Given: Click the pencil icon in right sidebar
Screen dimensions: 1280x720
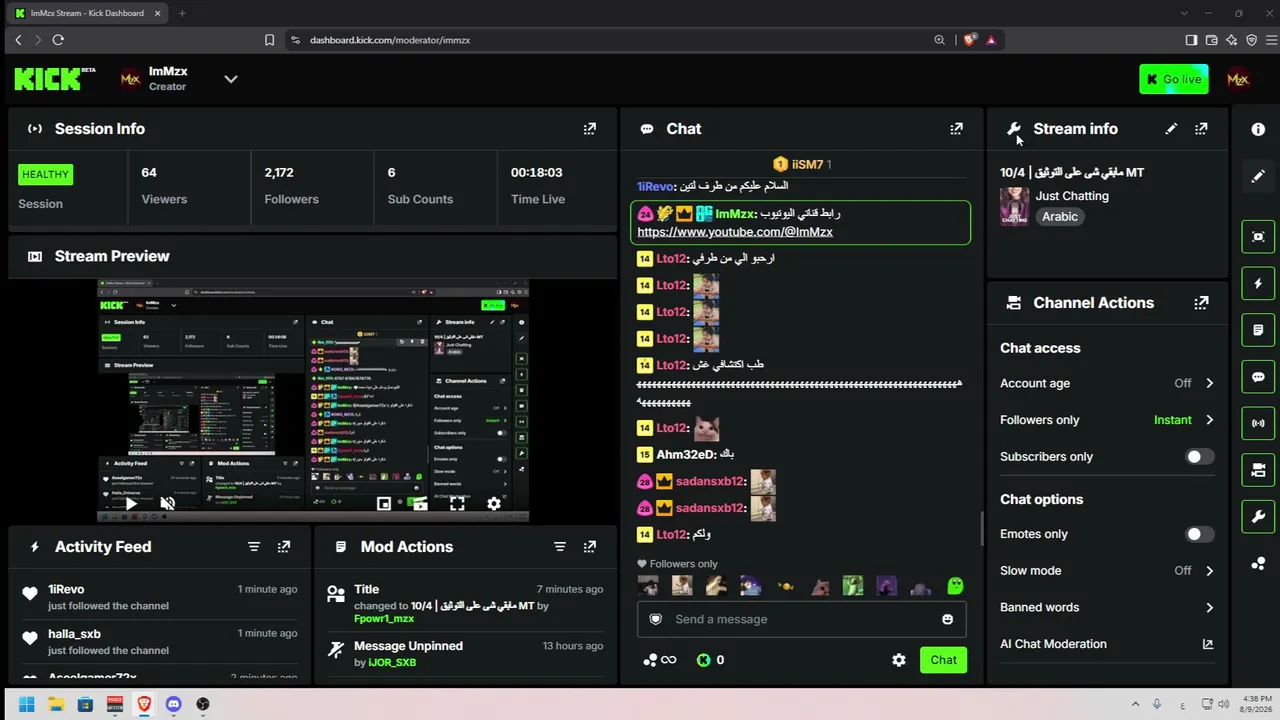Looking at the screenshot, I should (x=1258, y=176).
